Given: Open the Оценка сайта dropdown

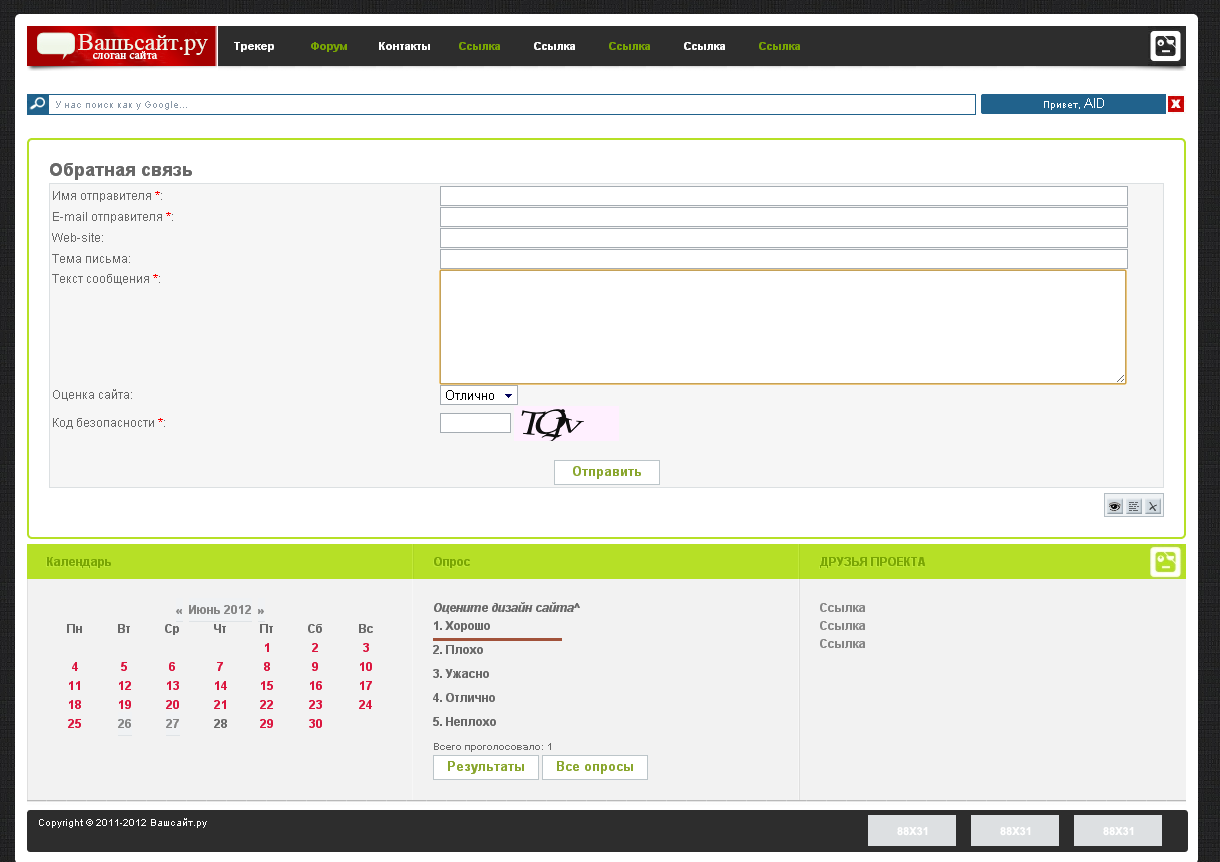Looking at the screenshot, I should pyautogui.click(x=479, y=396).
